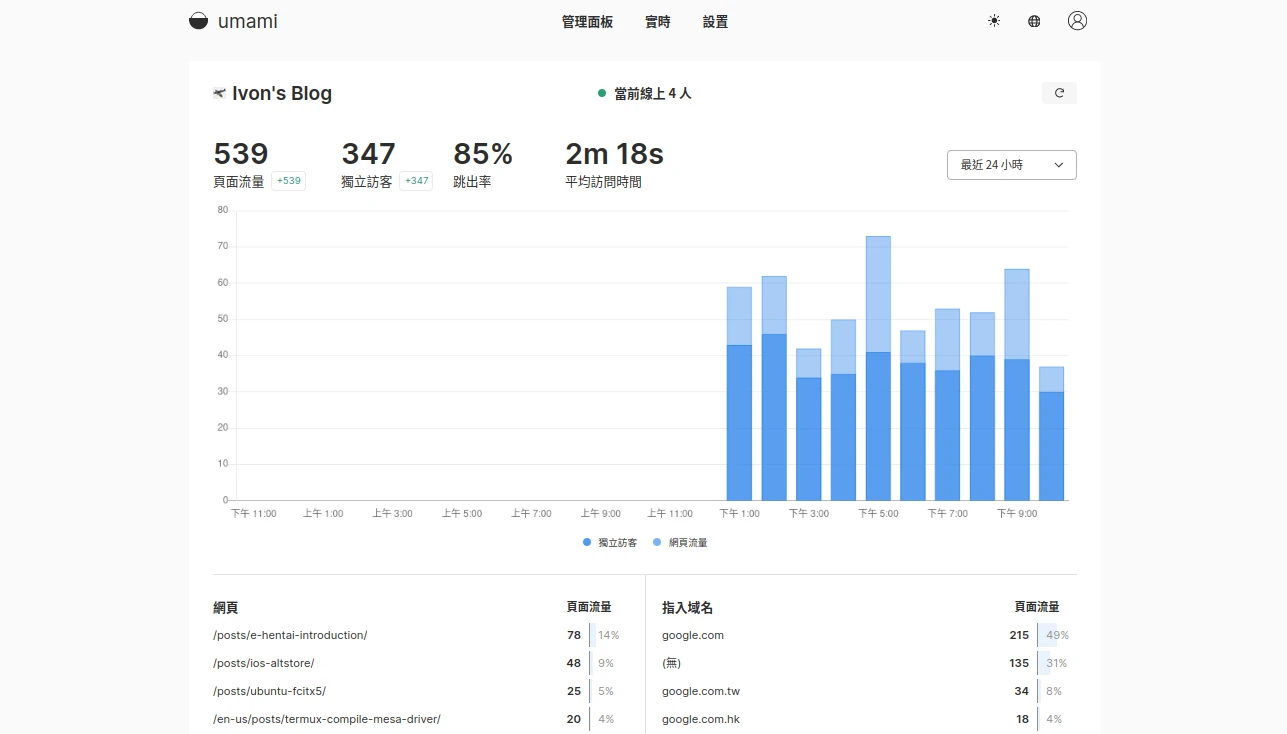This screenshot has width=1287, height=734.
Task: Click the Ivon's Blog favicon icon
Action: (x=220, y=93)
